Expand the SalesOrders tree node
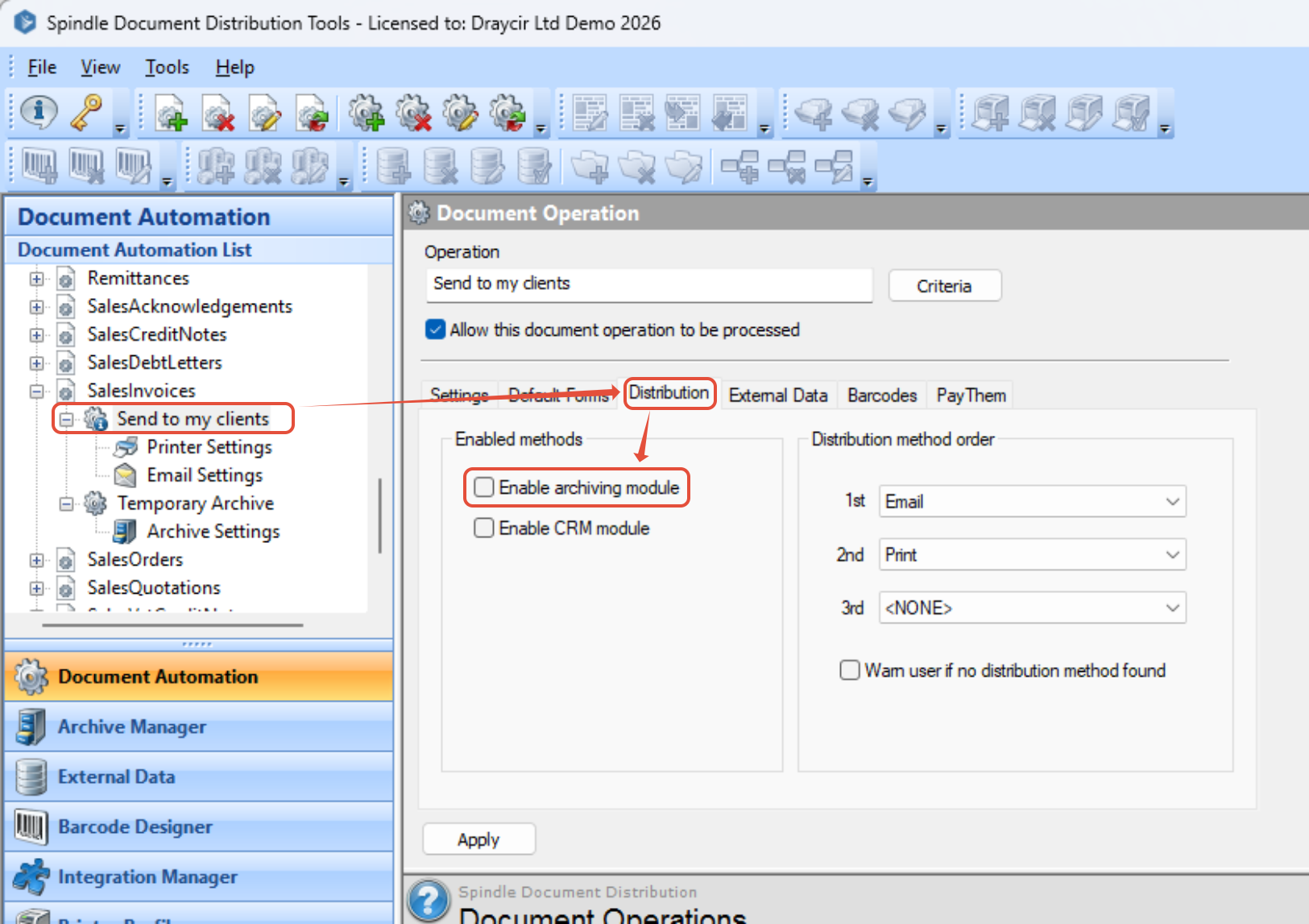This screenshot has height=924, width=1309. pos(36,560)
